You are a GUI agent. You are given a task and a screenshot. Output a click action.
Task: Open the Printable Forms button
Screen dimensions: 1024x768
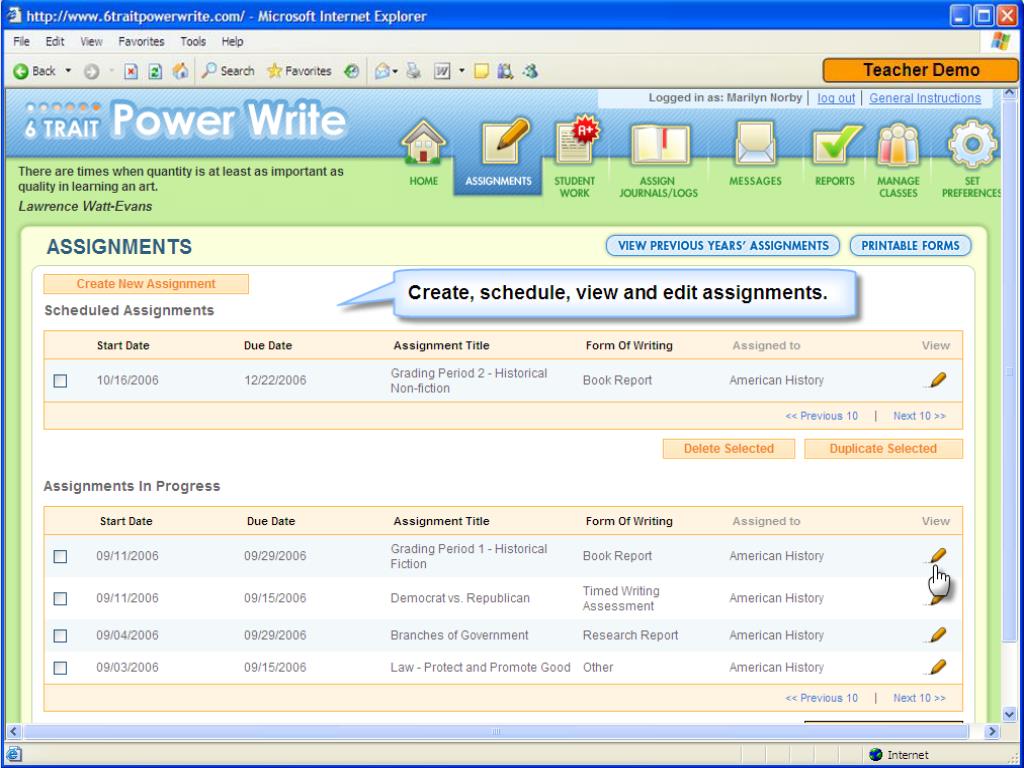(x=910, y=246)
